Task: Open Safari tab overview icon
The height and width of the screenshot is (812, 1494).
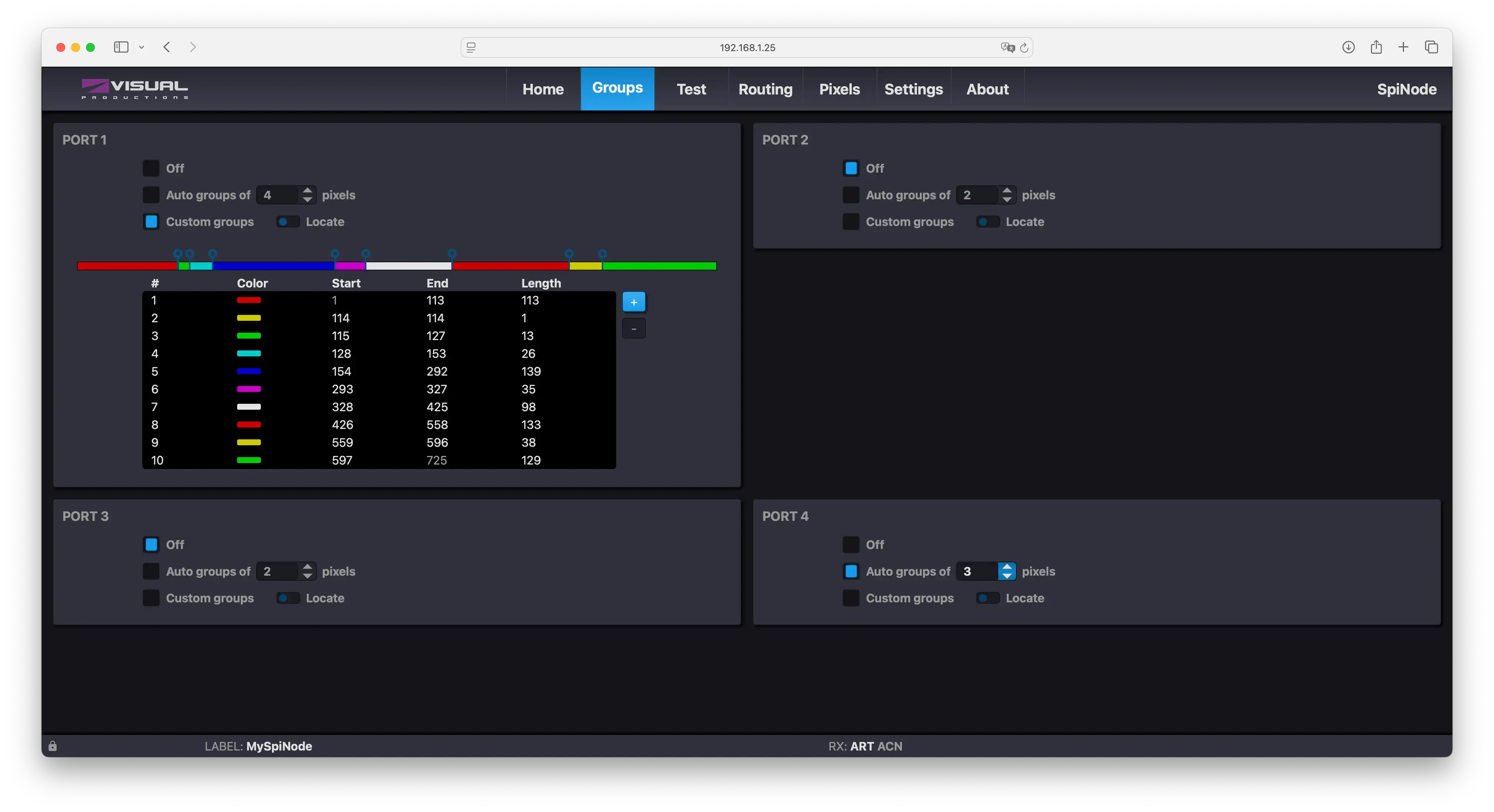Action: [x=1431, y=47]
